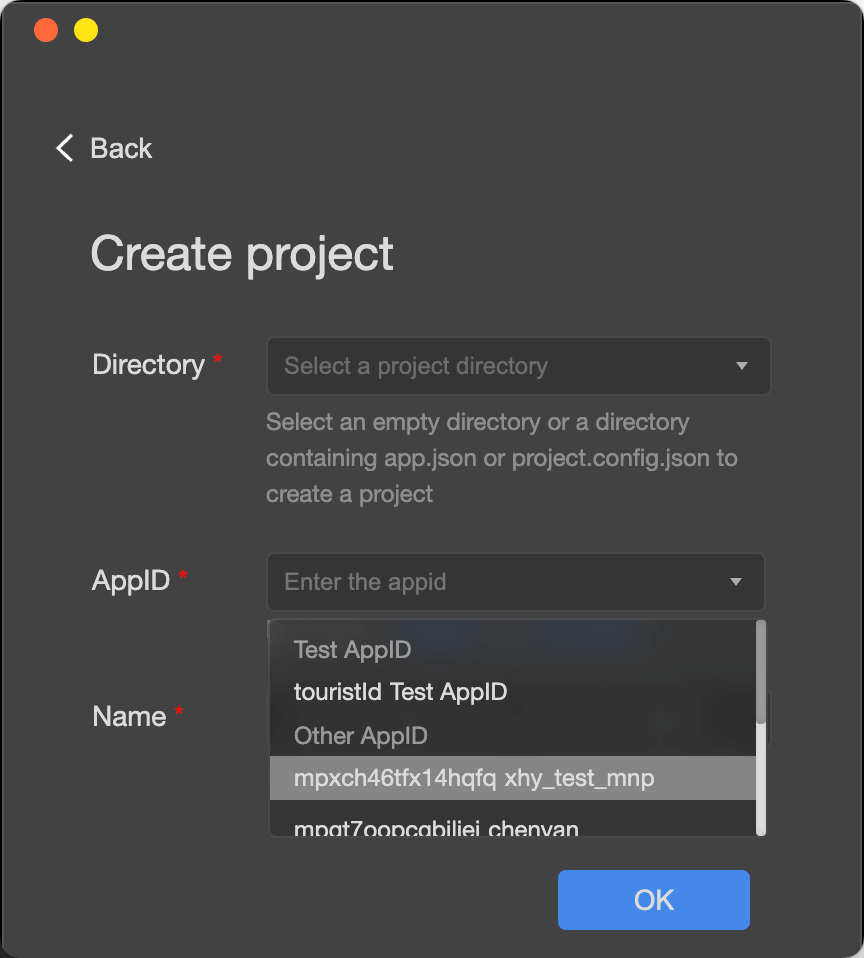
Task: Click the AppID field label
Action: 131,581
